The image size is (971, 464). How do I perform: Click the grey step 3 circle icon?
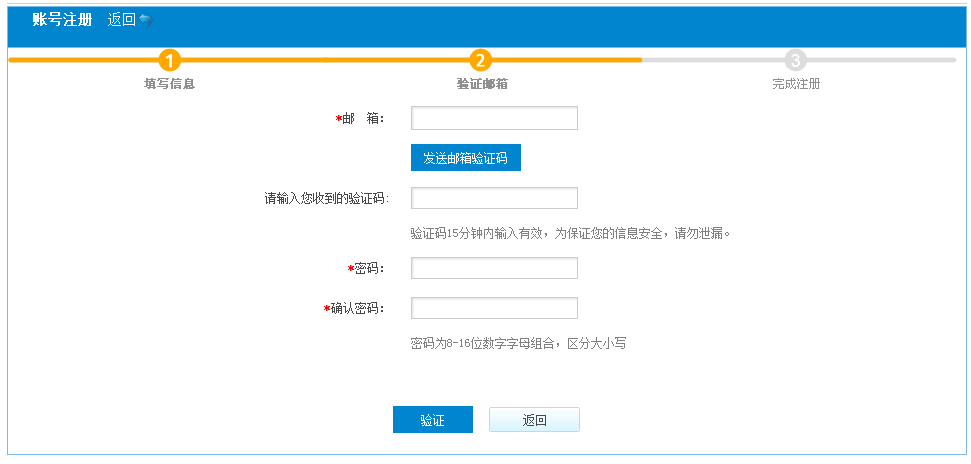click(795, 60)
